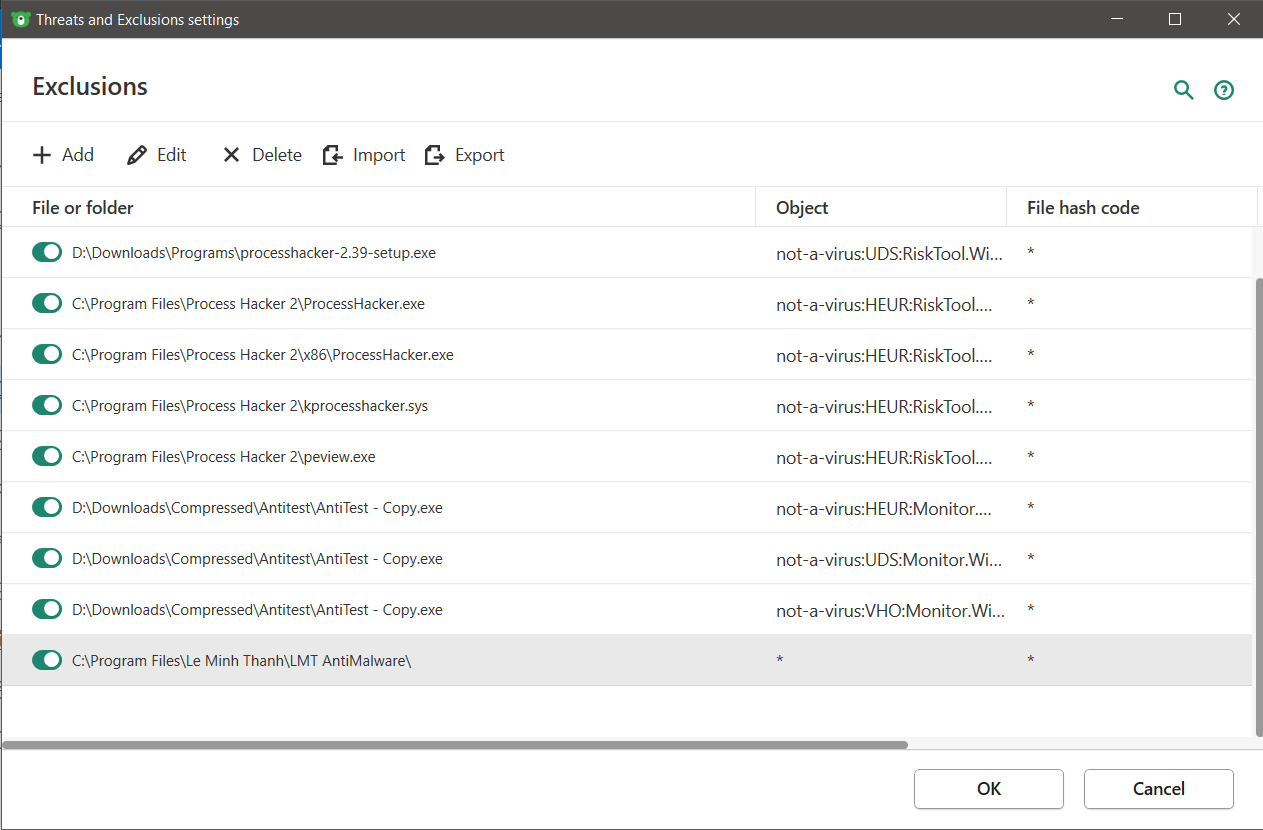Click the Add plus icon
Viewport: 1263px width, 830px height.
(42, 155)
